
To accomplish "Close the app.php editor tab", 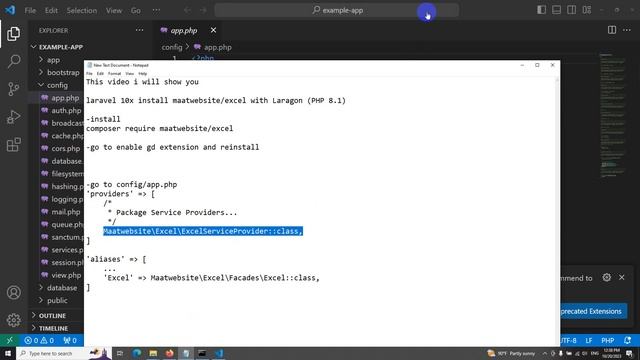I will point(213,30).
